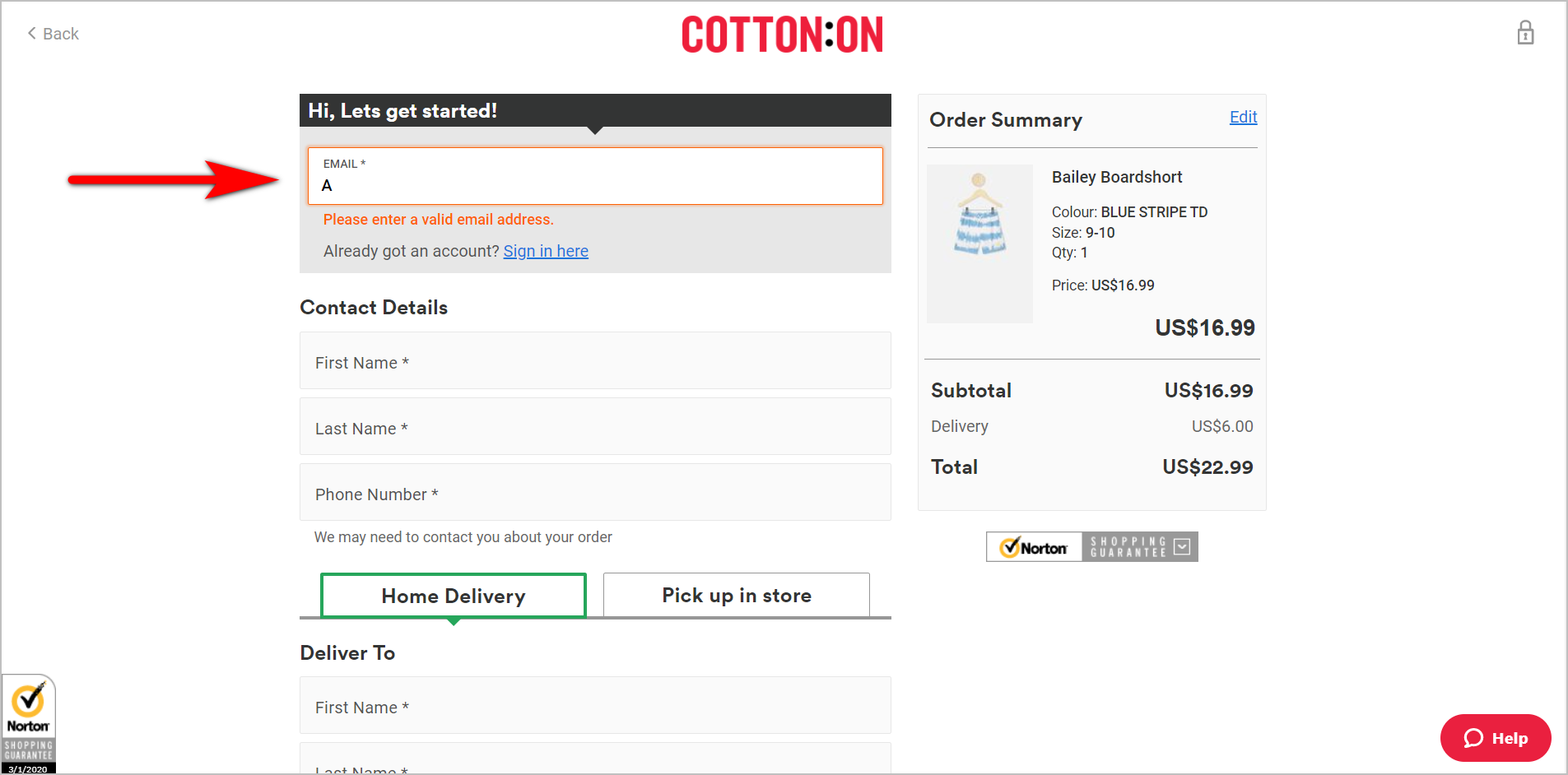Open the Help chat bubble

(x=1495, y=738)
